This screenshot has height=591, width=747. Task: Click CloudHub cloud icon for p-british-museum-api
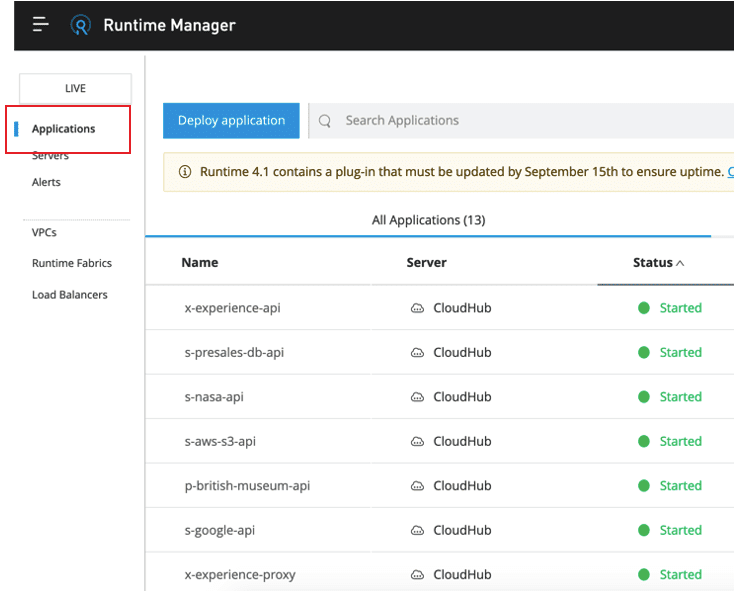(417, 486)
